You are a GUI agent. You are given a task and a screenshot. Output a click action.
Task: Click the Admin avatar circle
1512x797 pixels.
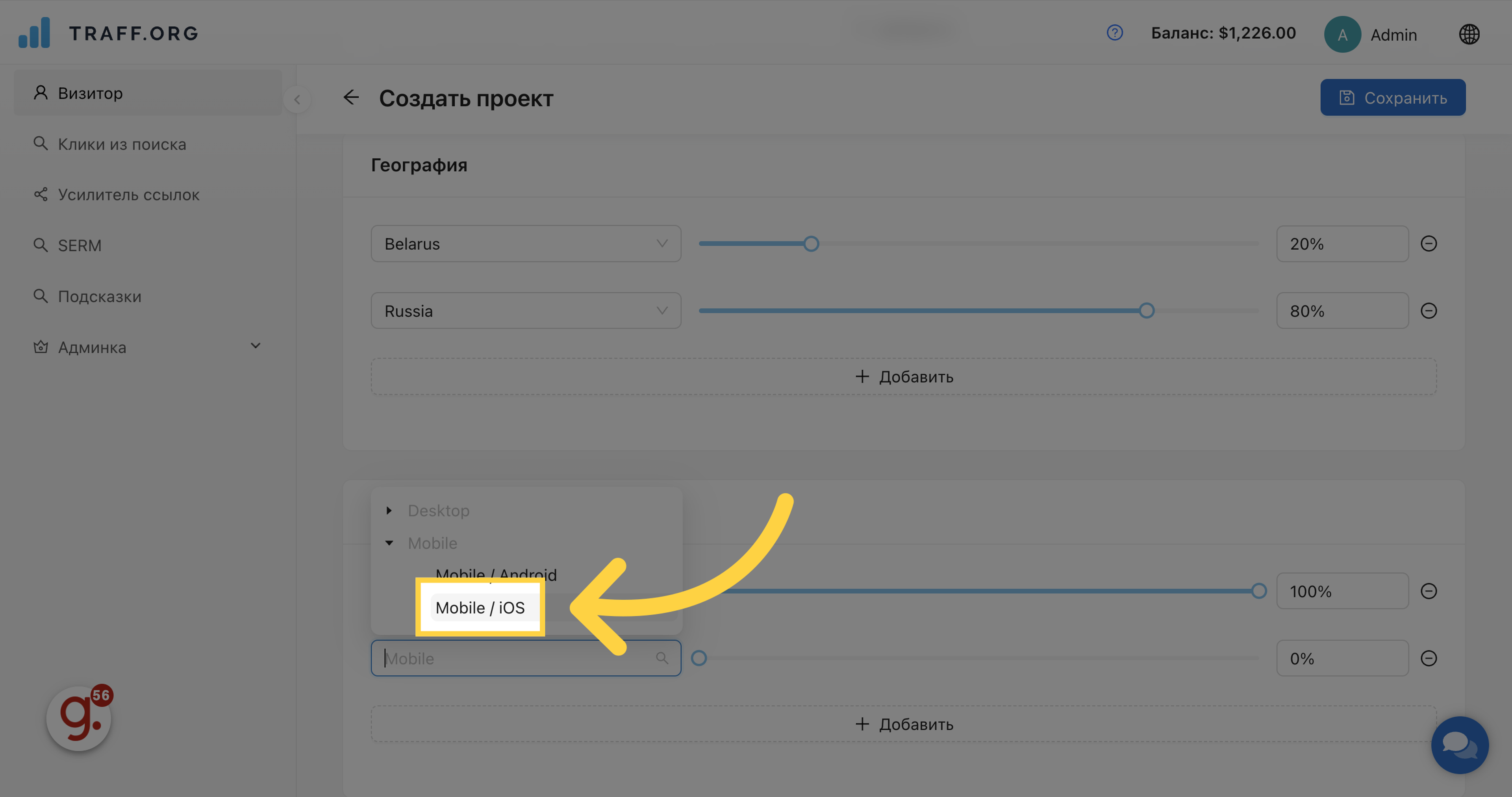coord(1342,35)
